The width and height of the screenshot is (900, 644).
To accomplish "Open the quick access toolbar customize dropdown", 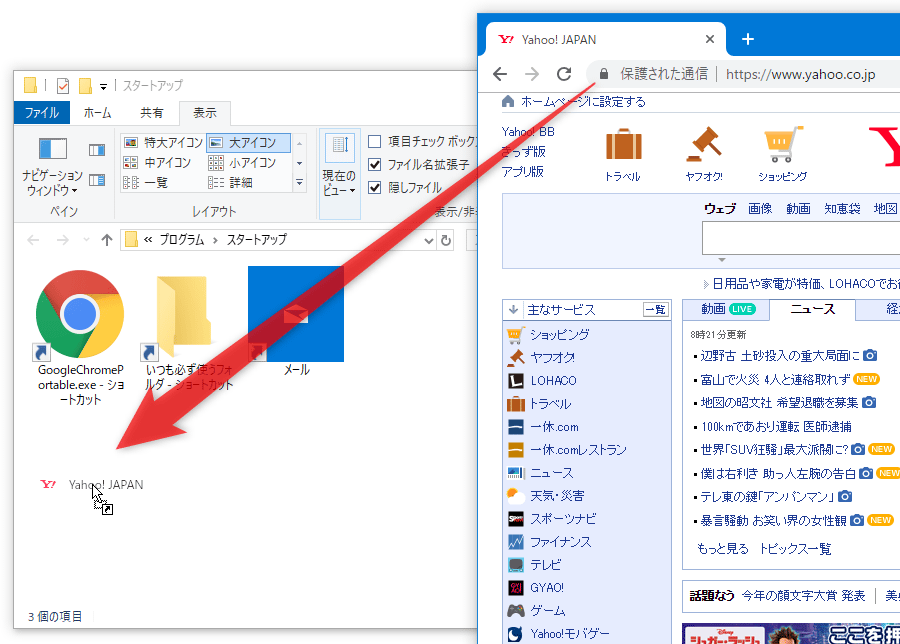I will [x=103, y=86].
